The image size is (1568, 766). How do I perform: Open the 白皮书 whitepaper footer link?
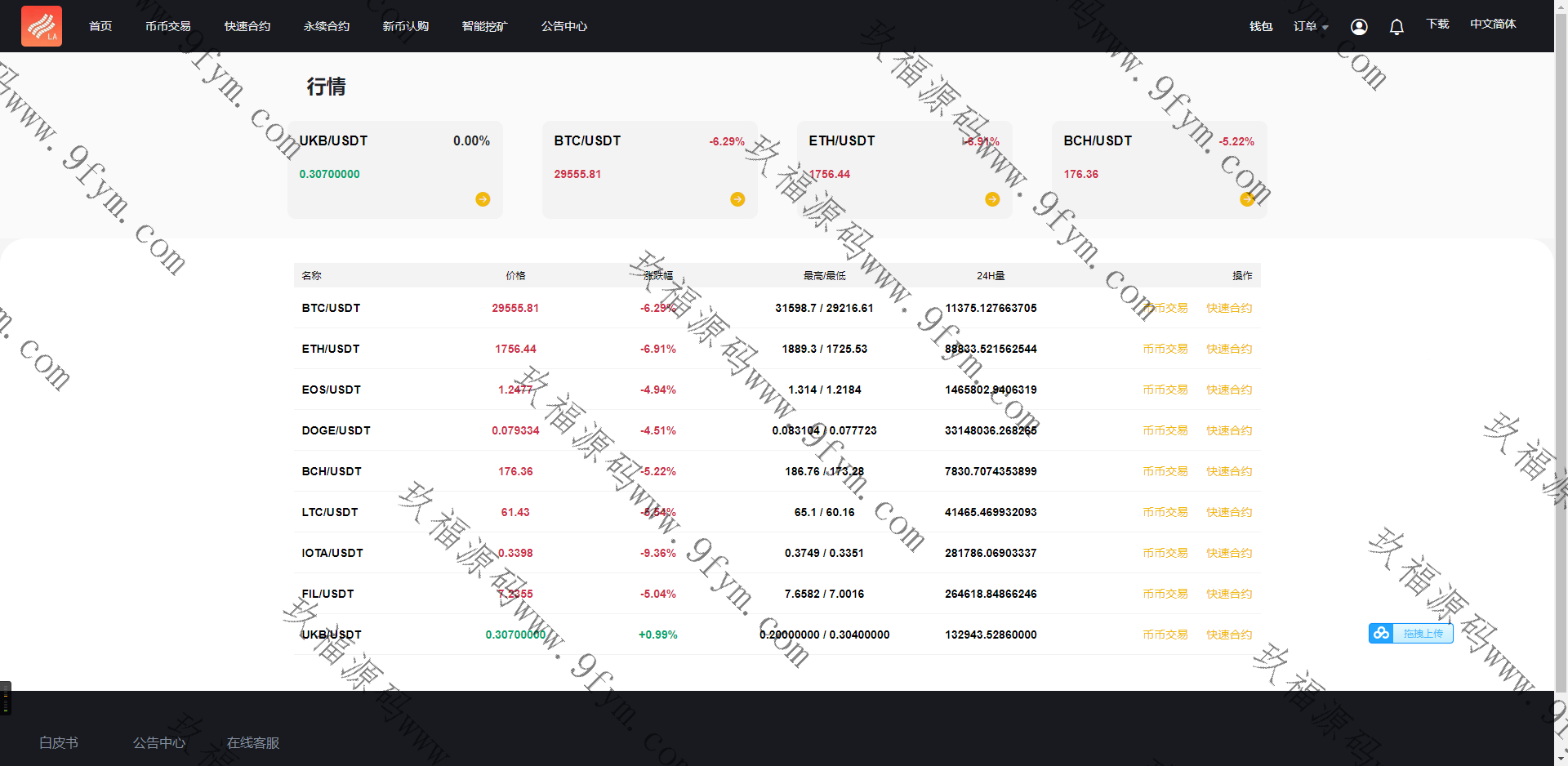(x=59, y=743)
